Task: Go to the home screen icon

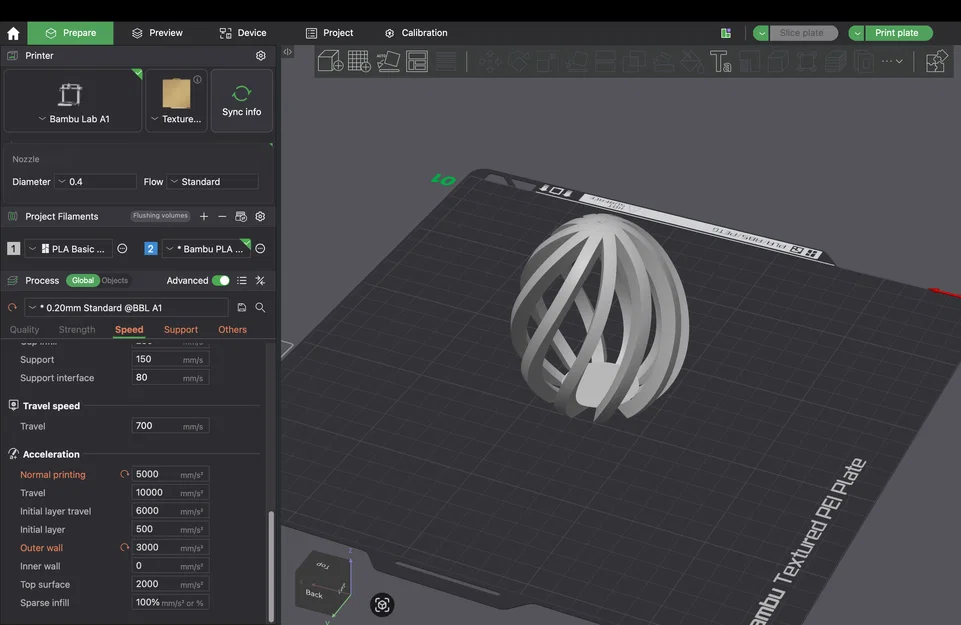Action: tap(13, 33)
